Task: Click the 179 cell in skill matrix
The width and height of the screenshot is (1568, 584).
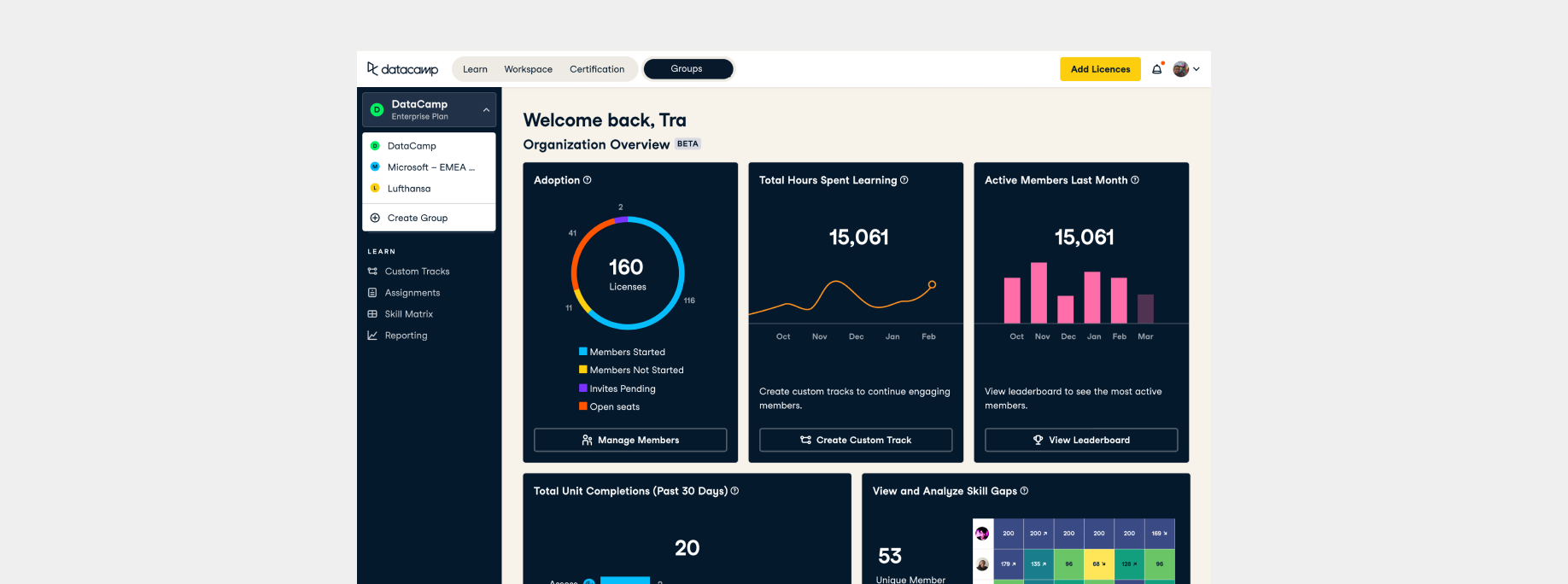Action: pos(1009,564)
